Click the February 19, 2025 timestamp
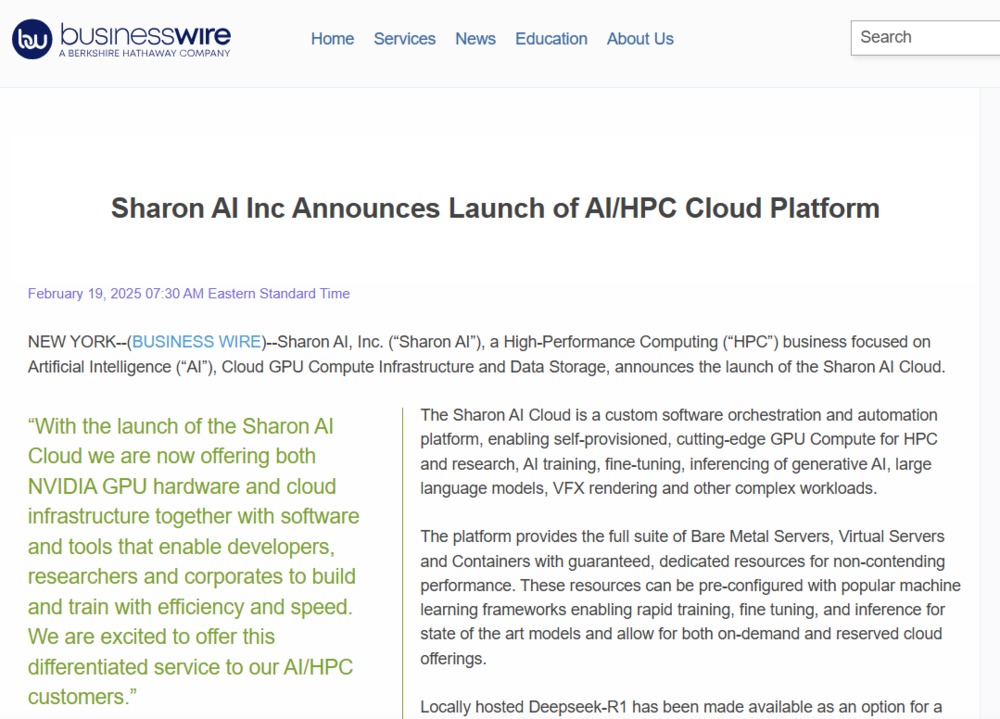Viewport: 1000px width, 719px height. pos(189,294)
